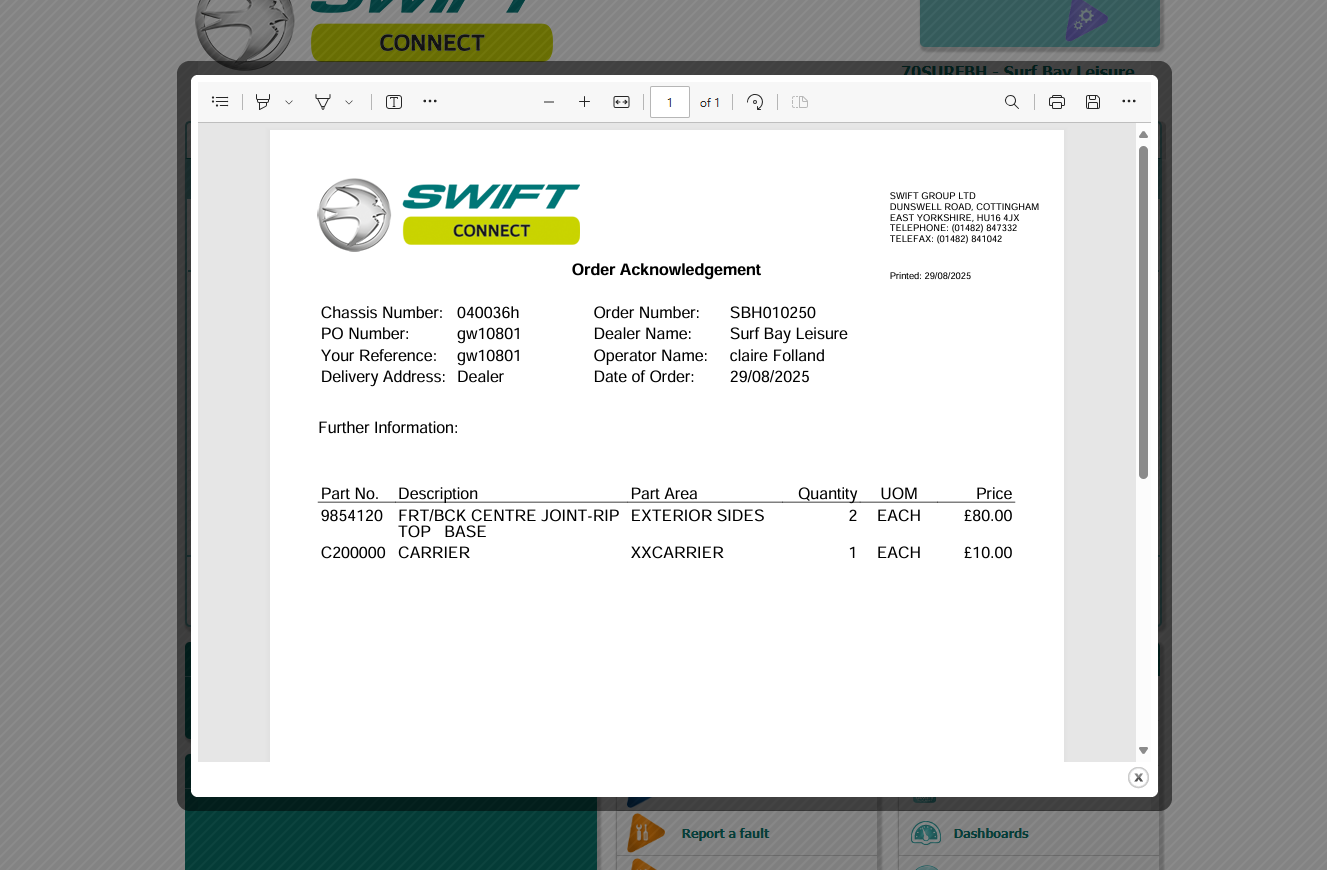Click the Further Information label
Image resolution: width=1327 pixels, height=870 pixels.
tap(388, 428)
